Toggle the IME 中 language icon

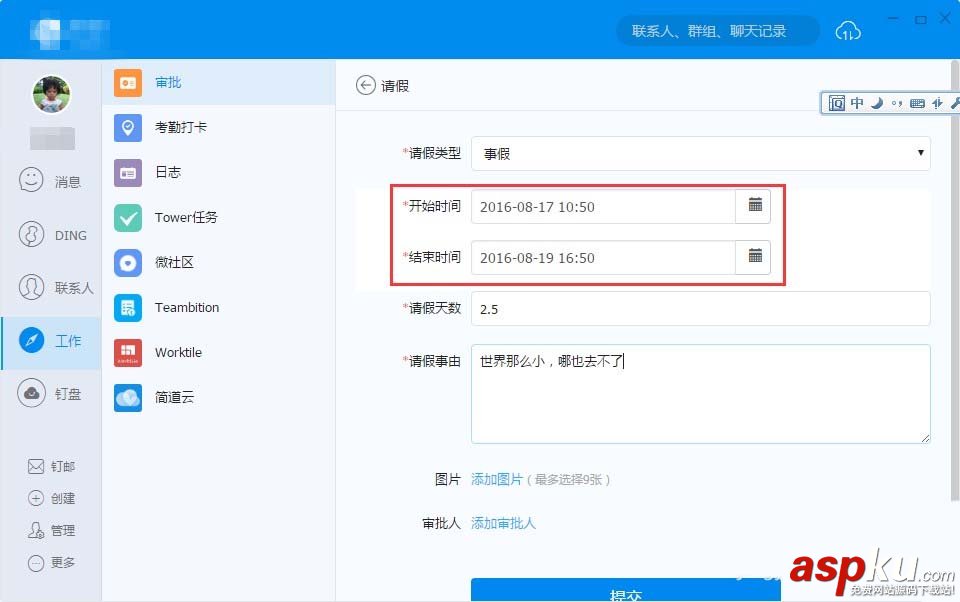click(x=857, y=103)
